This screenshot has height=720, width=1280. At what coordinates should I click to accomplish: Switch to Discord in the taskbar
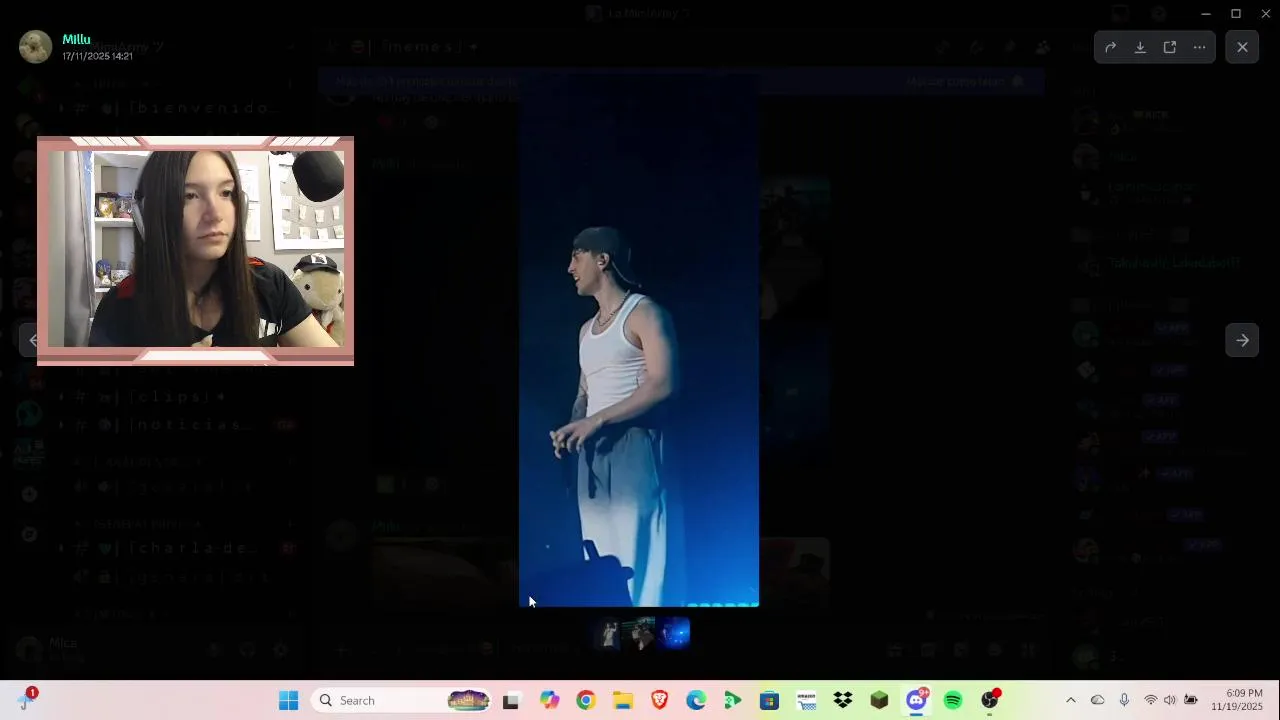(x=916, y=700)
